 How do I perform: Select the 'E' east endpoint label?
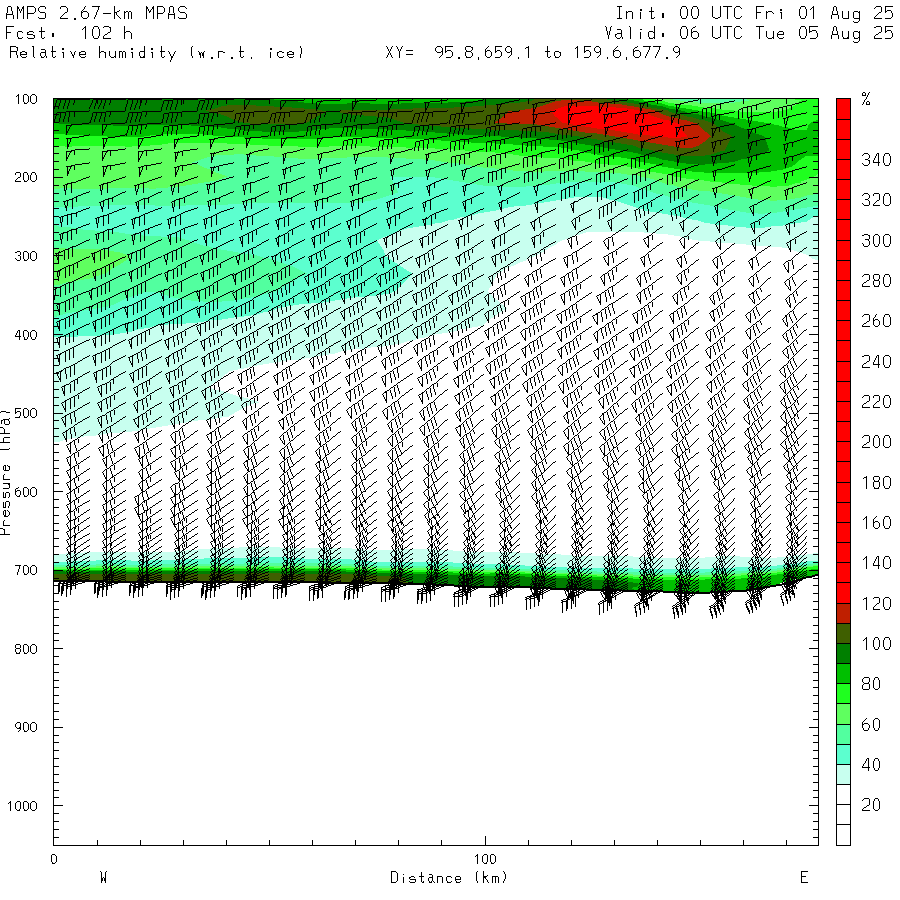[804, 878]
